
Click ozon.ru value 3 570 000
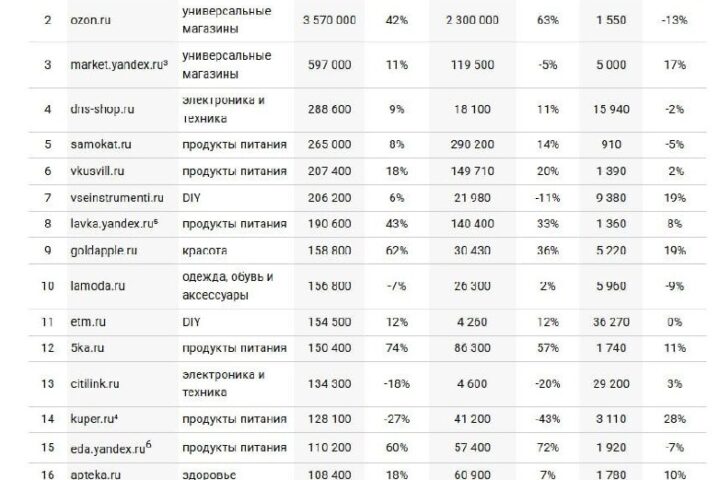329,20
